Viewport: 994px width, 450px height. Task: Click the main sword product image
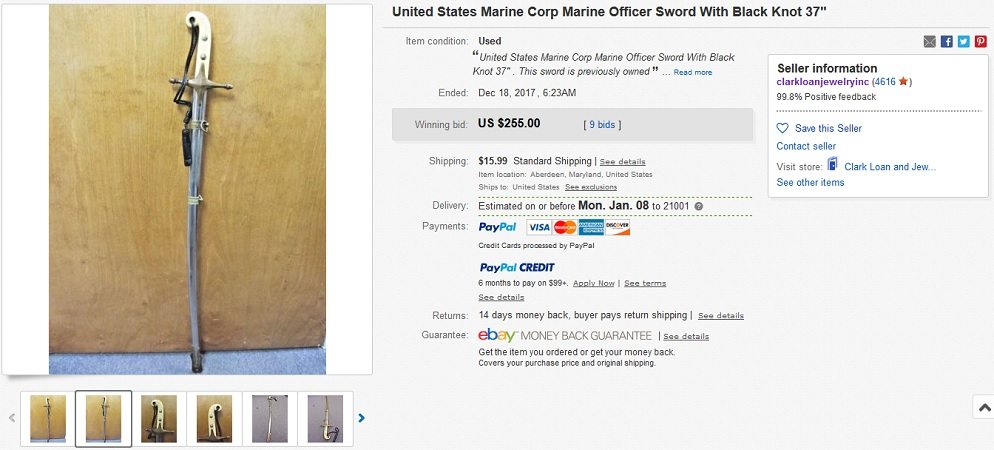click(x=187, y=189)
